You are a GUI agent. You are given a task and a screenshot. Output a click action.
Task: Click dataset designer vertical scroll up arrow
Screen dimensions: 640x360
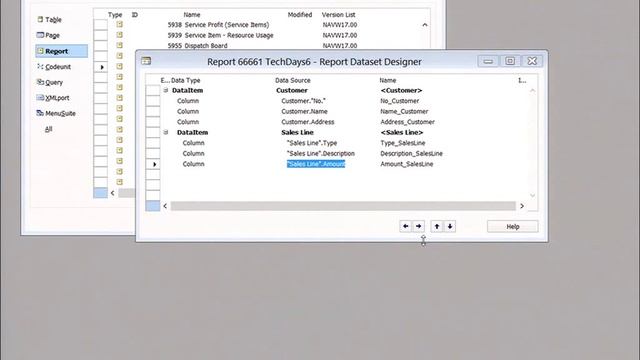pos(532,91)
